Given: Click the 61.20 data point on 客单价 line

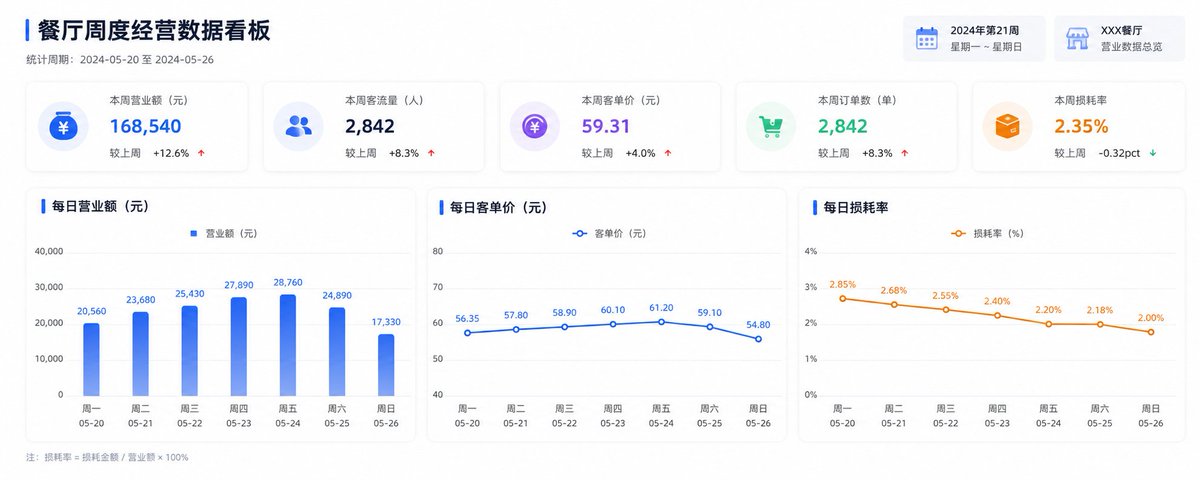Looking at the screenshot, I should tap(661, 322).
